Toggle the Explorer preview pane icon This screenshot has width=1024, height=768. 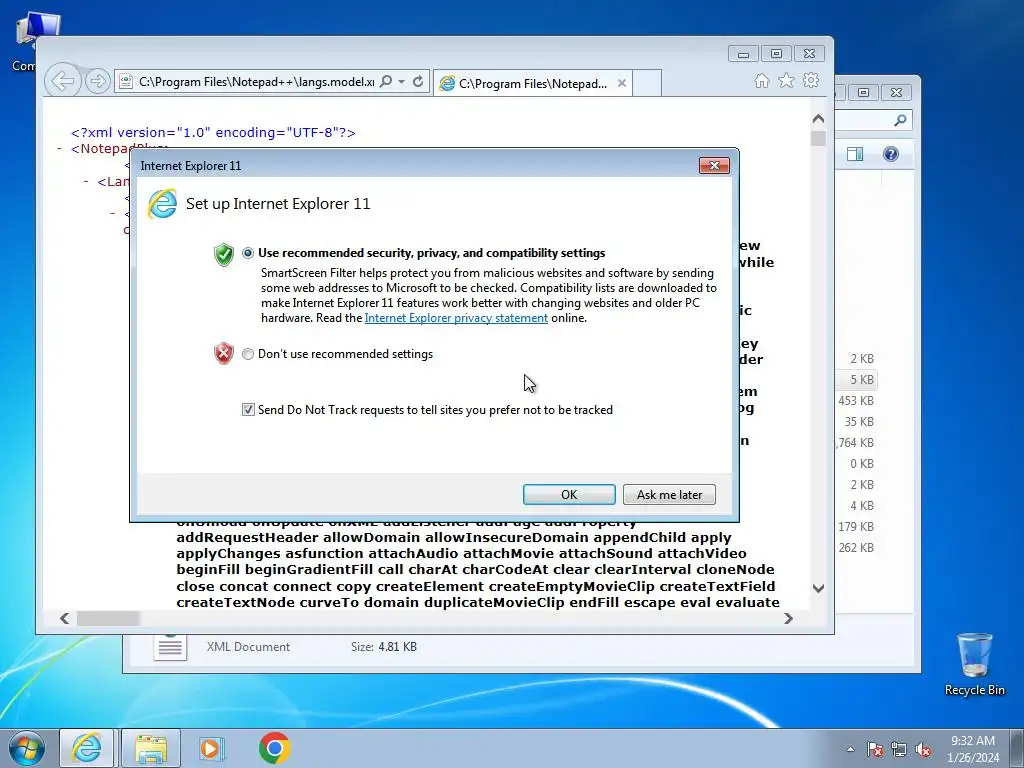[x=855, y=154]
